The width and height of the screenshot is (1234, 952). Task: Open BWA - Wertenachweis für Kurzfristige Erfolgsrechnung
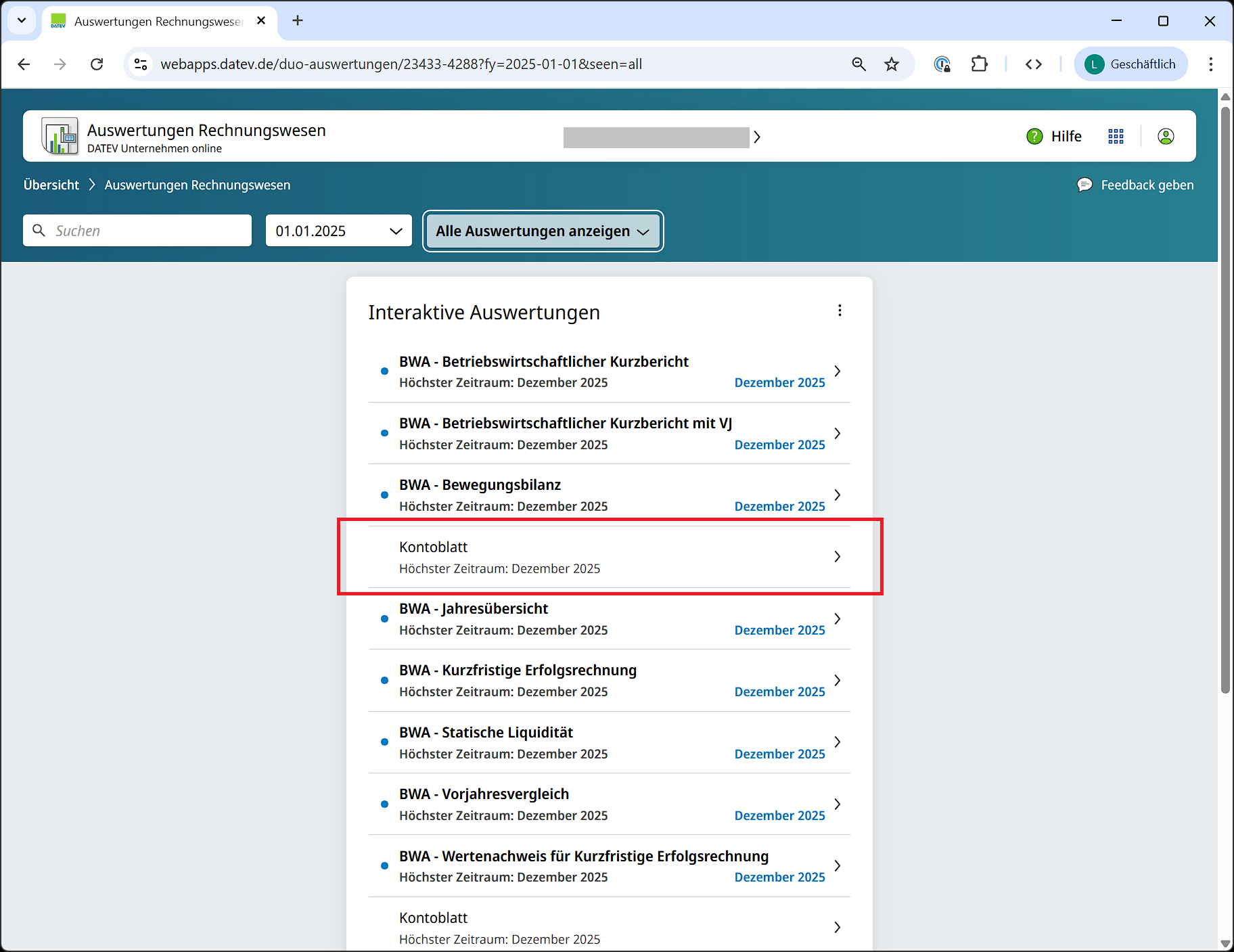tap(609, 866)
